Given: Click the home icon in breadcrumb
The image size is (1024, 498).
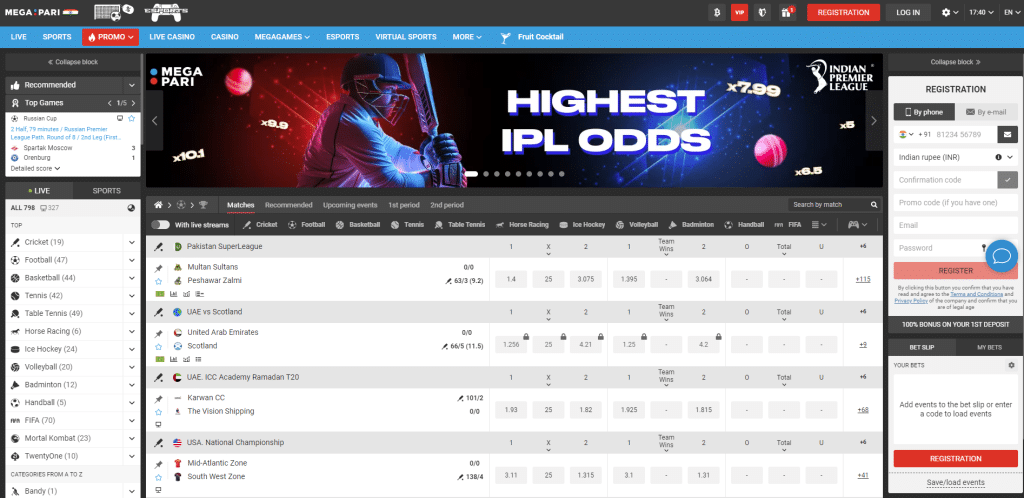Looking at the screenshot, I should coord(158,205).
